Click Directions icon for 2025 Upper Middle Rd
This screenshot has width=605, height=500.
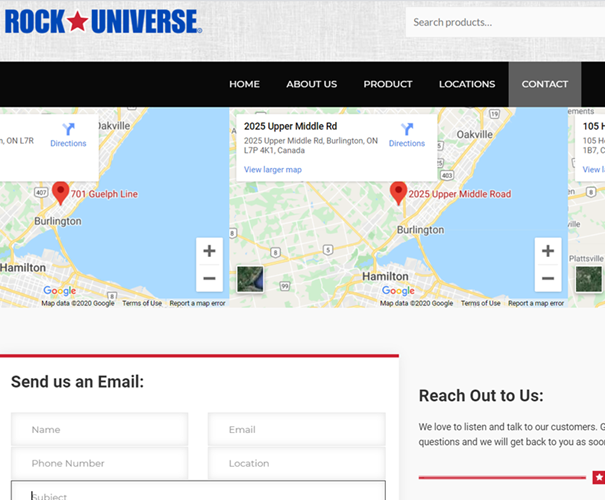click(x=407, y=135)
